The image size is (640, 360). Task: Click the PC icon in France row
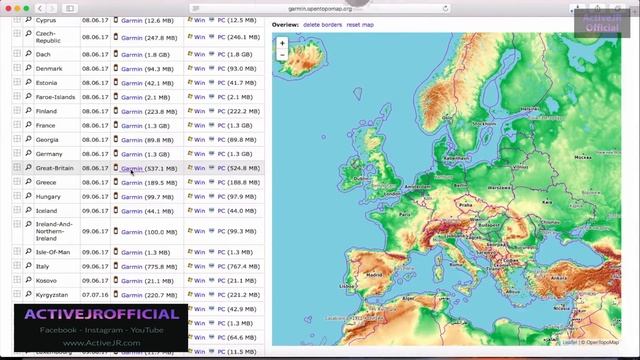[x=211, y=125]
